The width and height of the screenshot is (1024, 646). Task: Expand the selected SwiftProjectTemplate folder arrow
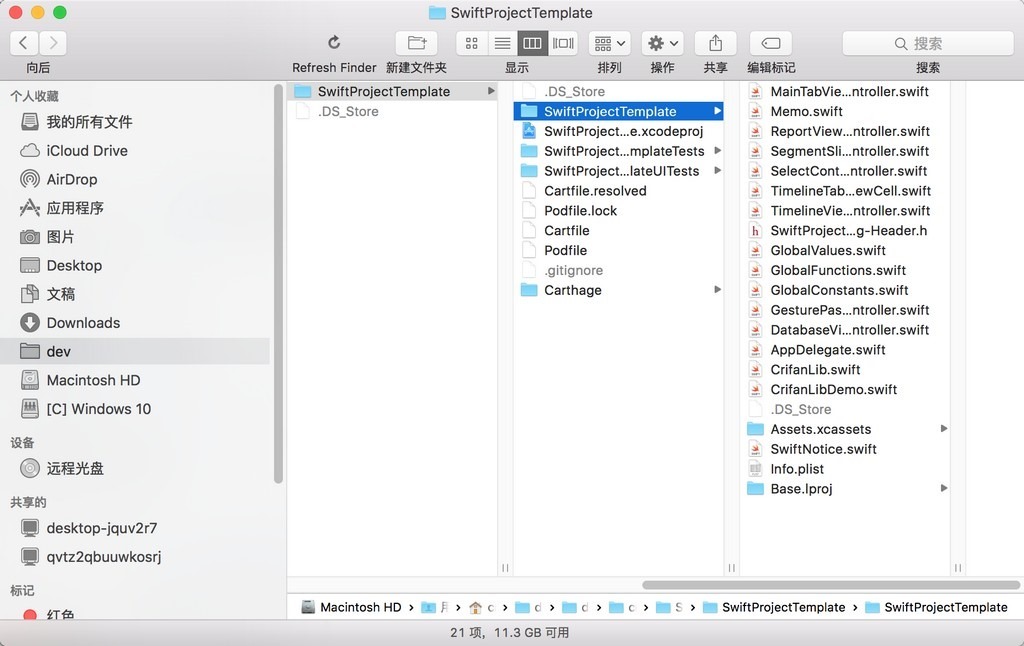717,111
